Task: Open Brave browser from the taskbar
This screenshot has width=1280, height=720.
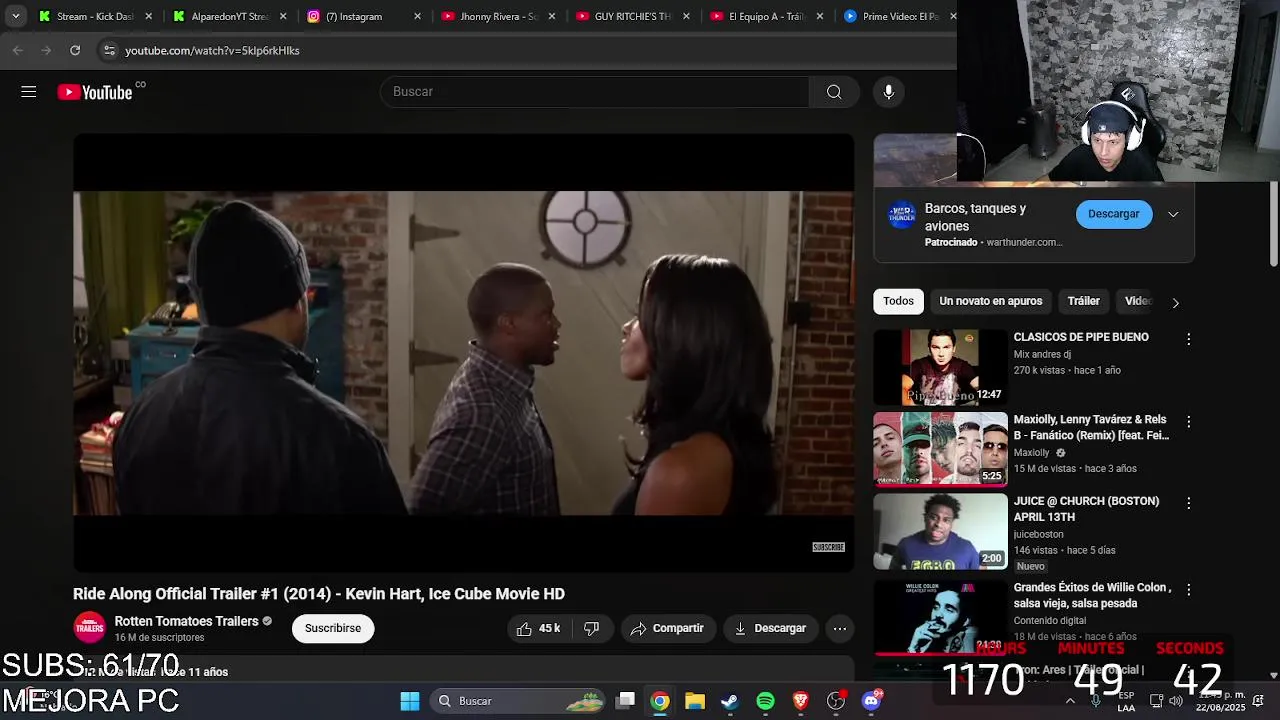Action: pos(800,701)
